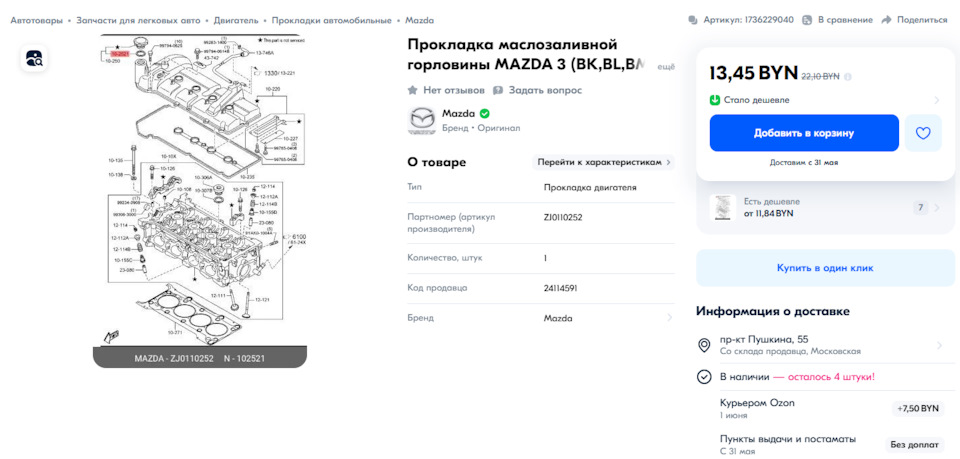
Task: Click the green price-drop icon
Action: pos(714,100)
